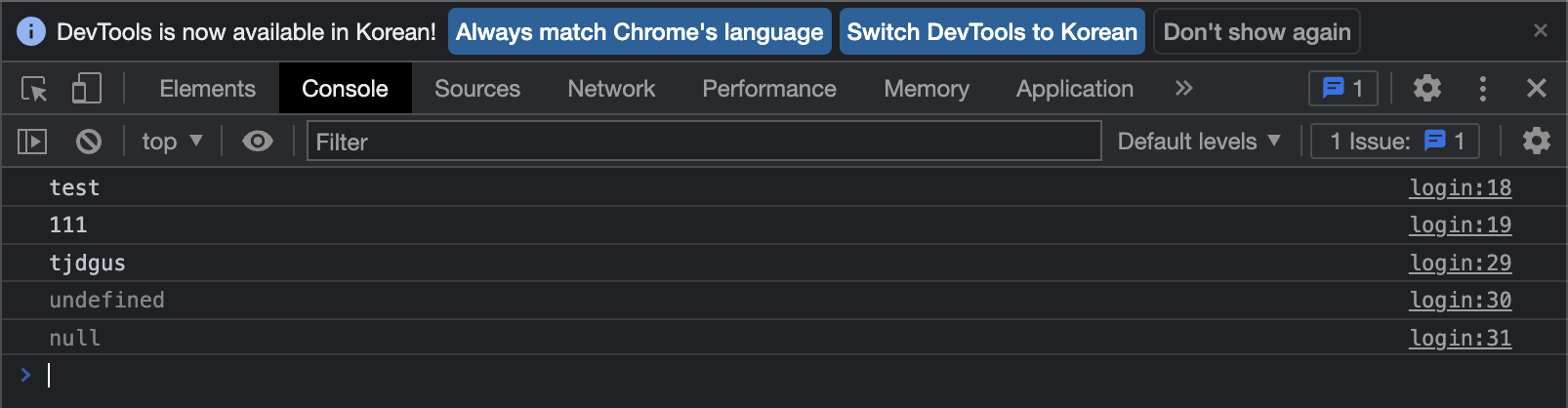Click the info icon in notification bar

pyautogui.click(x=31, y=32)
